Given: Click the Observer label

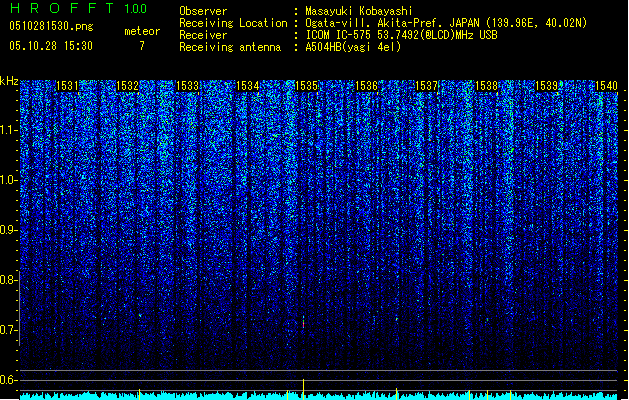Looking at the screenshot, I should pos(203,11).
